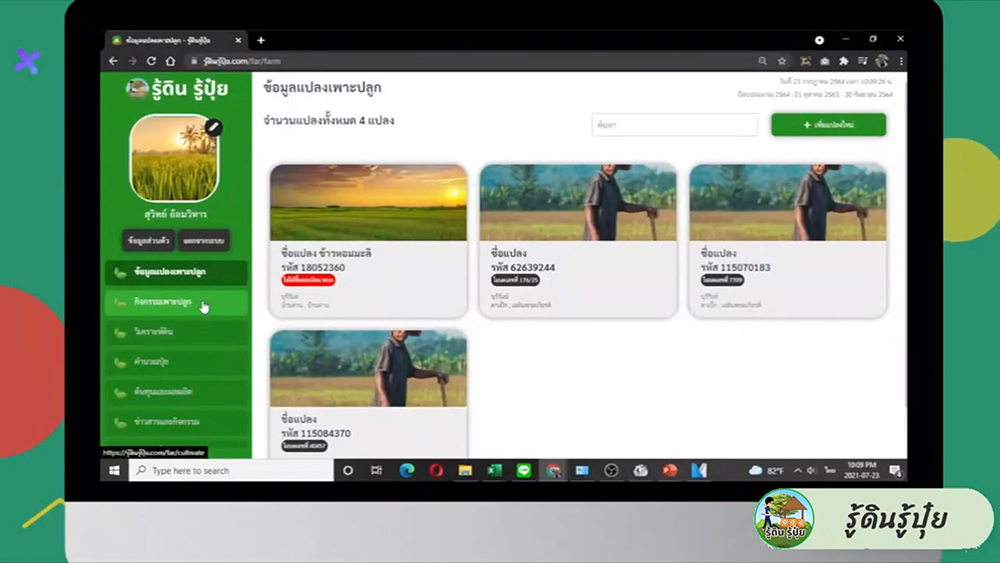Open the plot card with code 62639244
Screen dimensions: 1000x563
pyautogui.click(x=578, y=240)
